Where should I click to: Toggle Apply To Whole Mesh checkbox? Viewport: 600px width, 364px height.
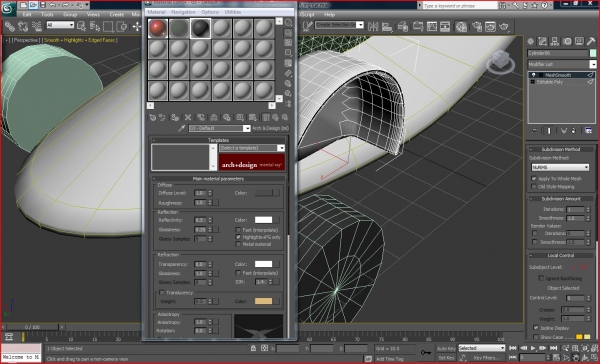coord(534,179)
